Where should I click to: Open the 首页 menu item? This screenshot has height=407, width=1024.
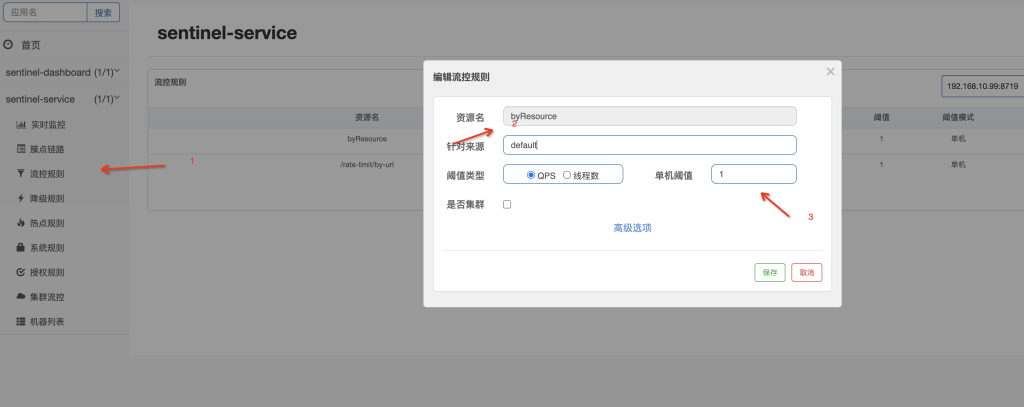(31, 45)
